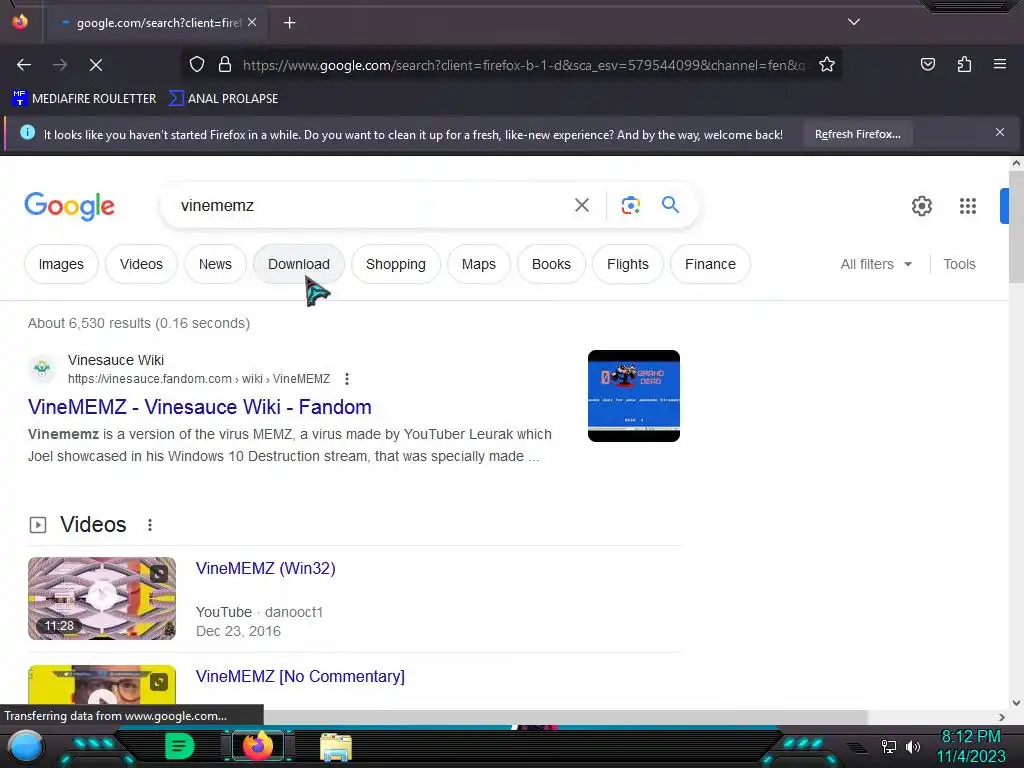Open File Explorer from taskbar

[x=336, y=746]
